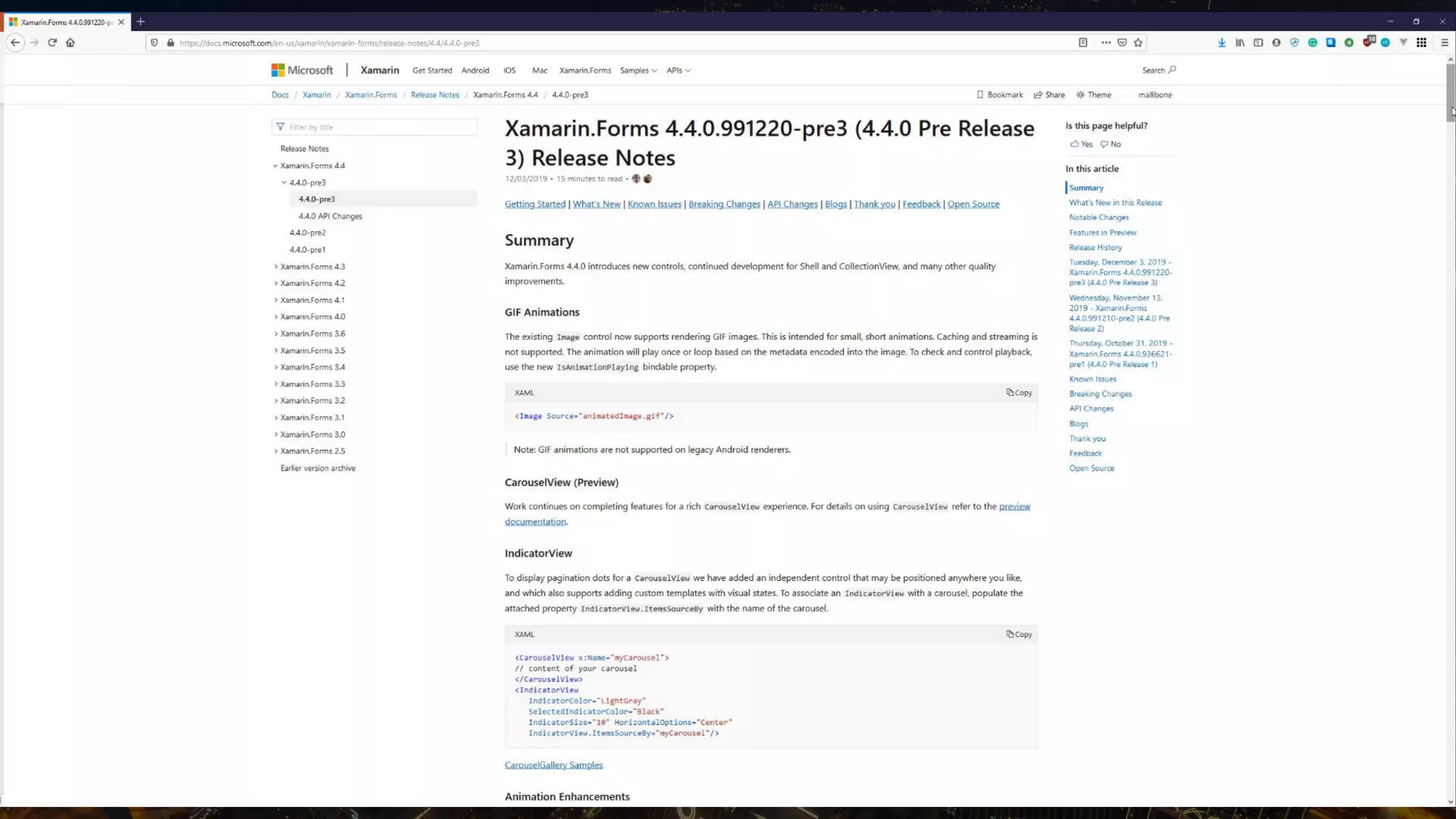Image resolution: width=1456 pixels, height=819 pixels.
Task: Open the Android nav menu item
Action: pyautogui.click(x=475, y=70)
